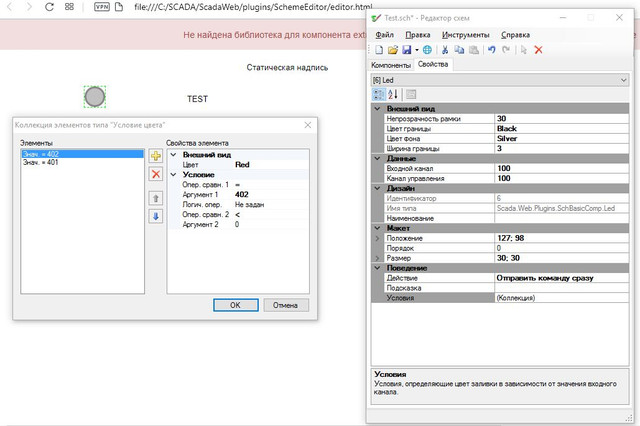The image size is (640, 426).
Task: Click the property pages icon
Action: point(411,95)
